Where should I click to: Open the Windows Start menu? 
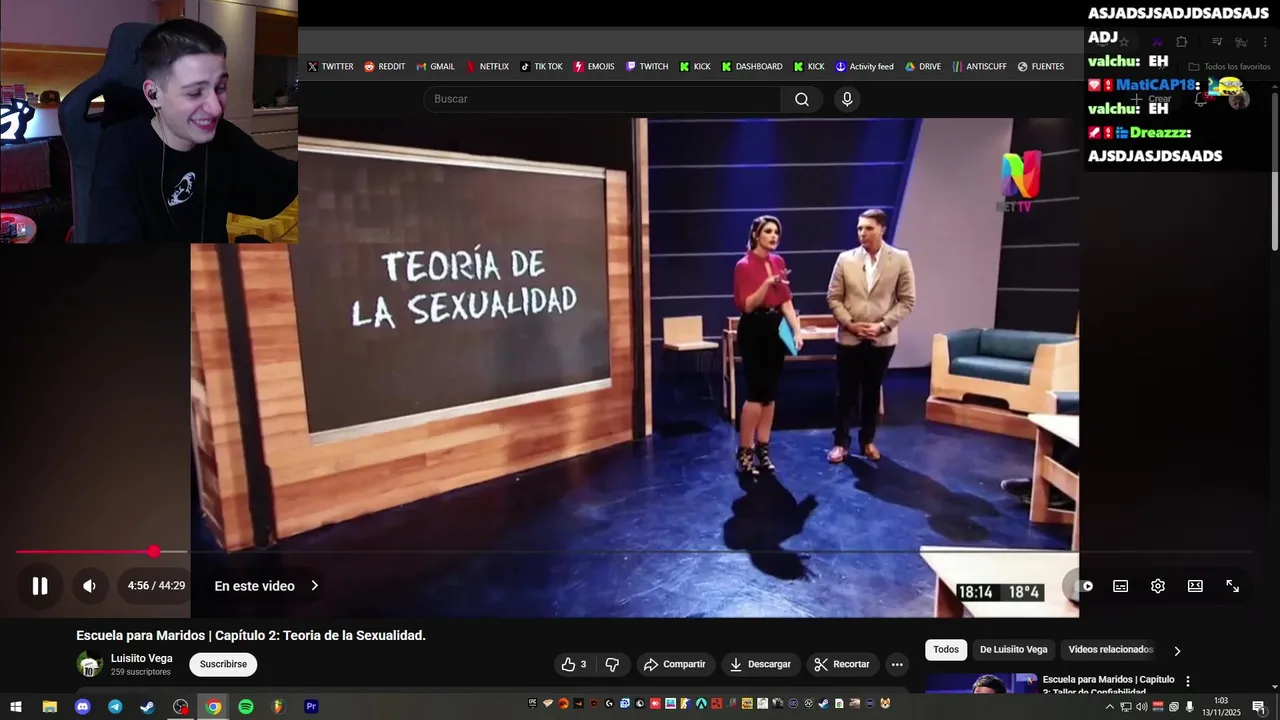tap(16, 707)
